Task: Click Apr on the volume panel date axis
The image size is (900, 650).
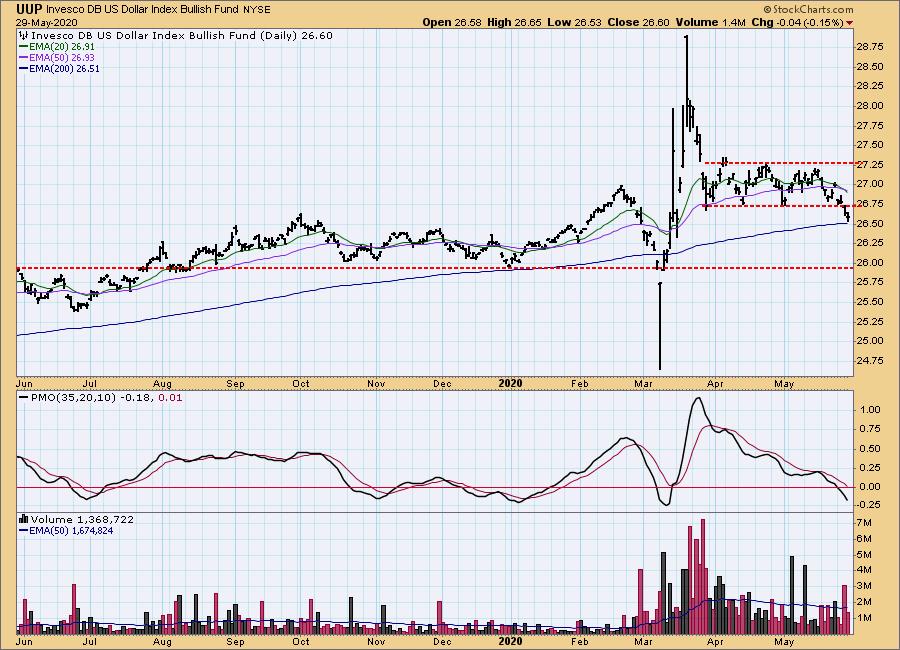Action: point(715,641)
